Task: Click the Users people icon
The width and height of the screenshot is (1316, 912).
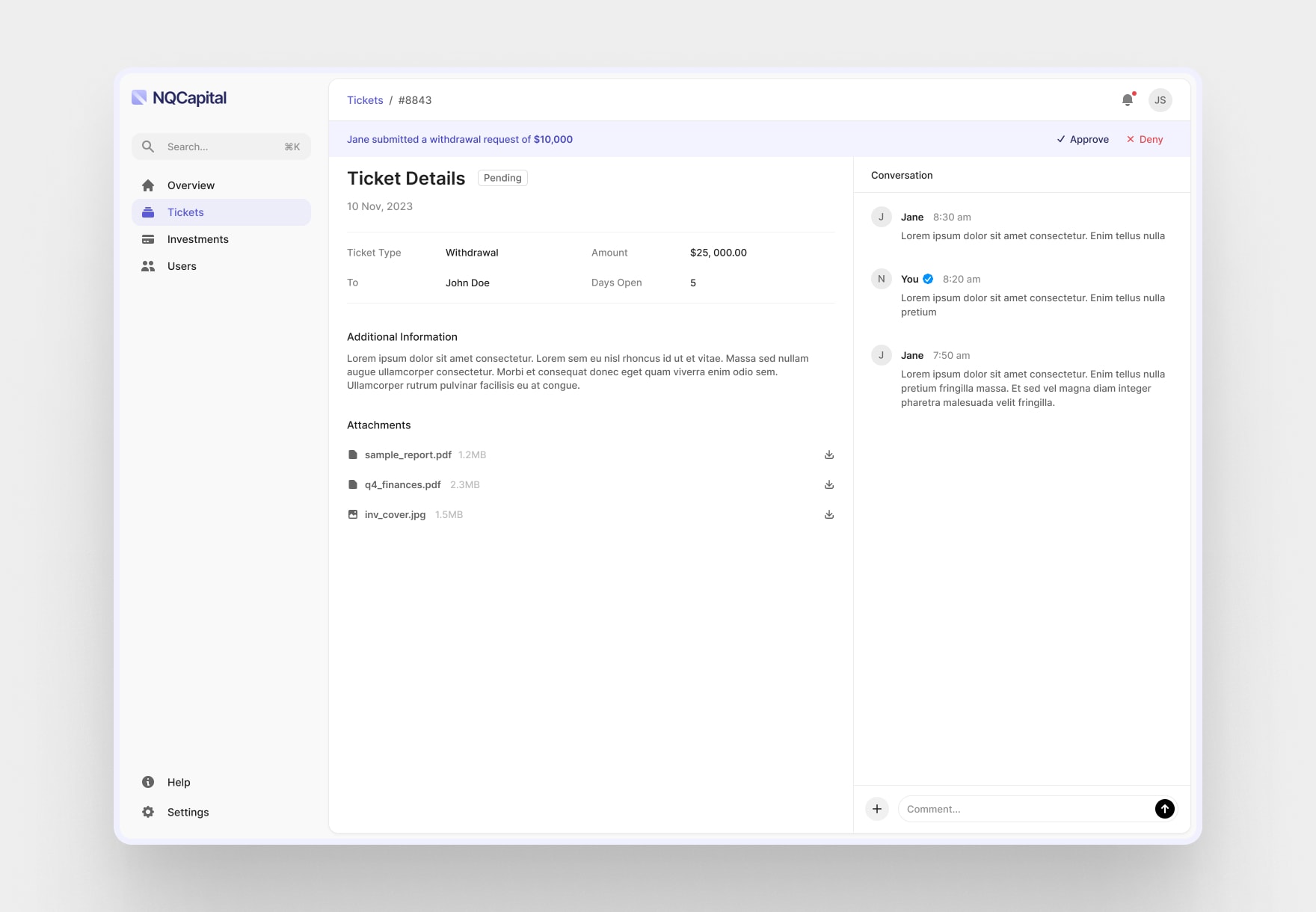Action: coord(148,266)
